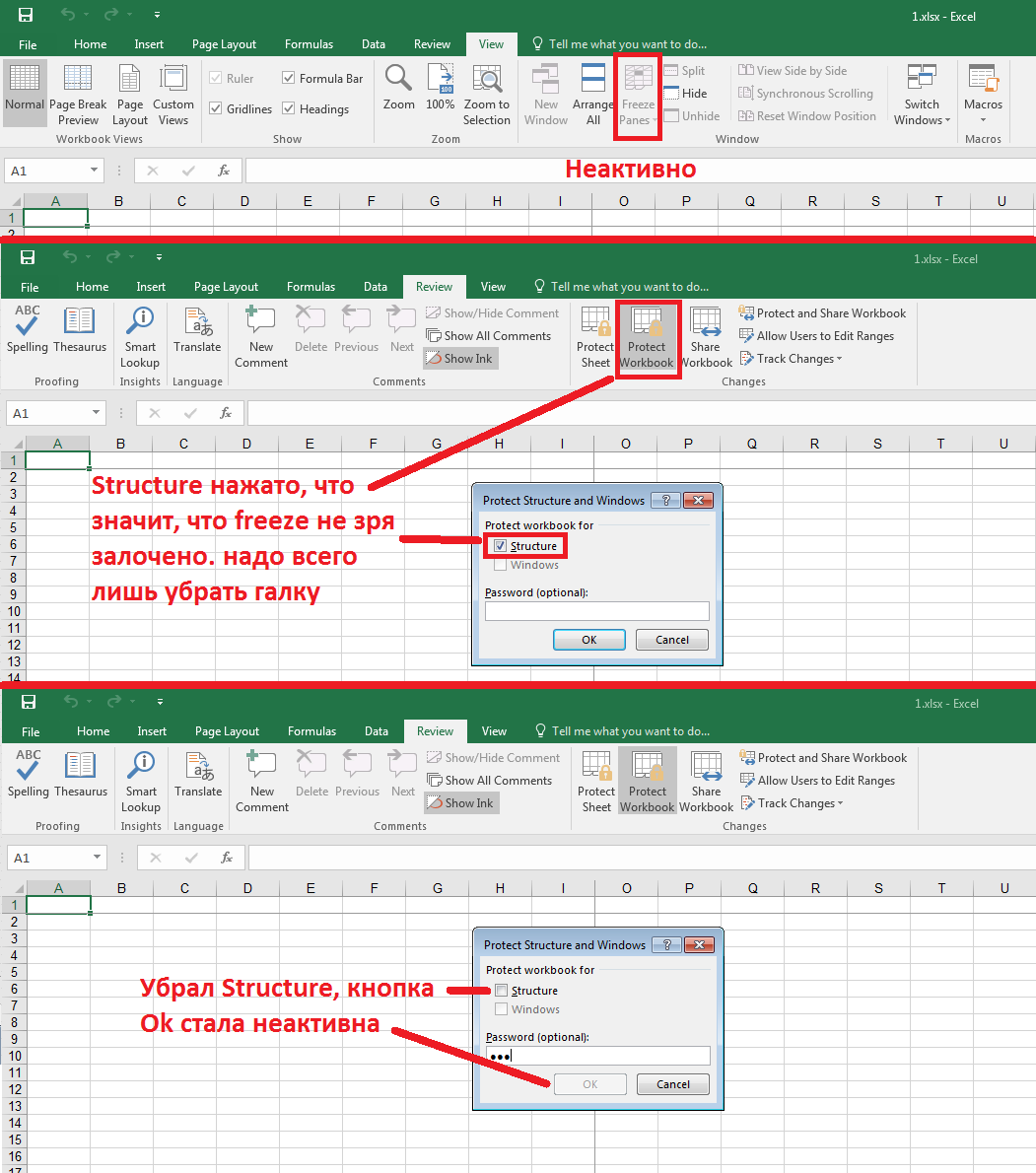Click Zoom to Selection on the View ribbon
The height and width of the screenshot is (1173, 1036).
487,95
